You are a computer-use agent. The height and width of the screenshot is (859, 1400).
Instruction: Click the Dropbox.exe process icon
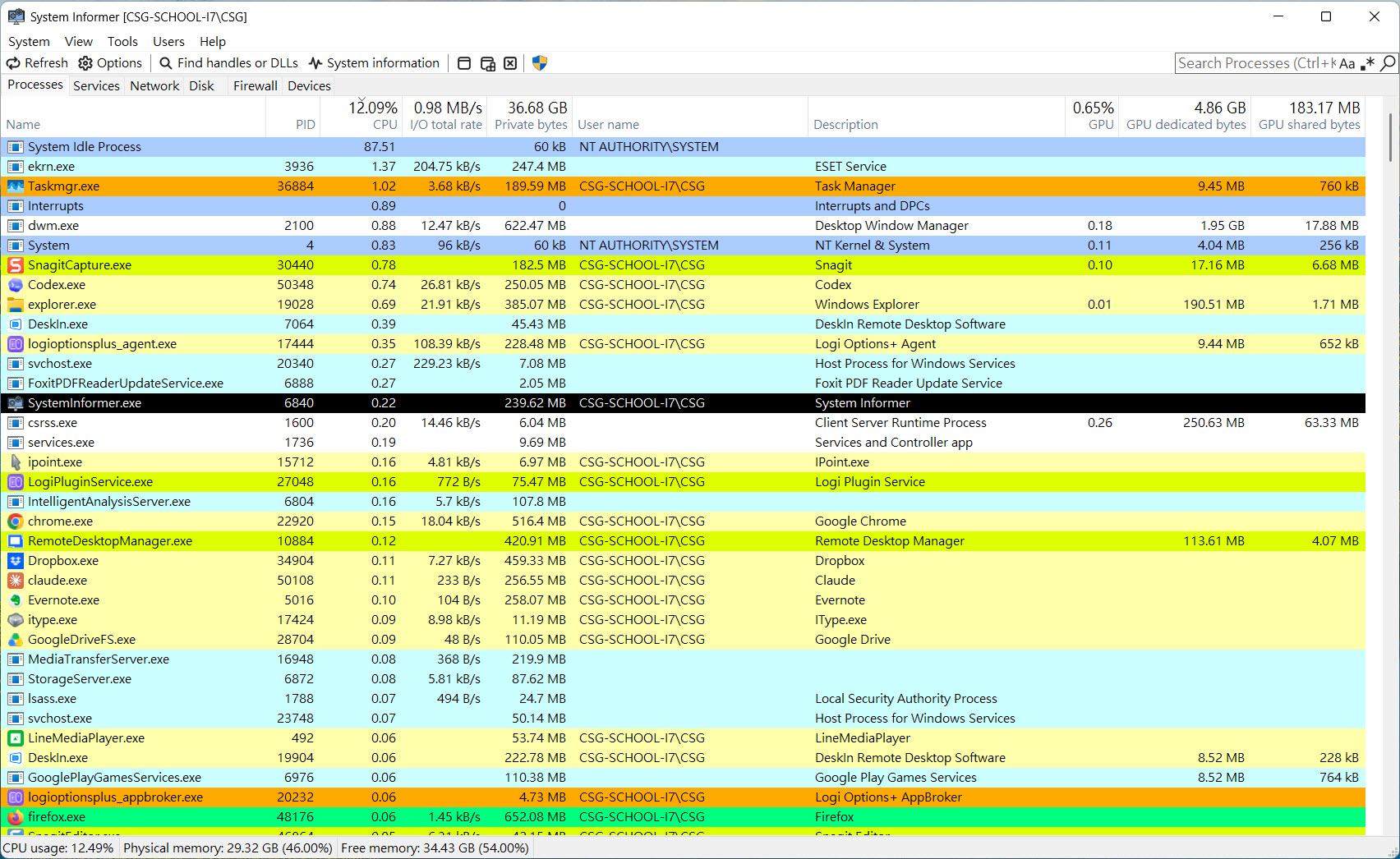coord(15,561)
